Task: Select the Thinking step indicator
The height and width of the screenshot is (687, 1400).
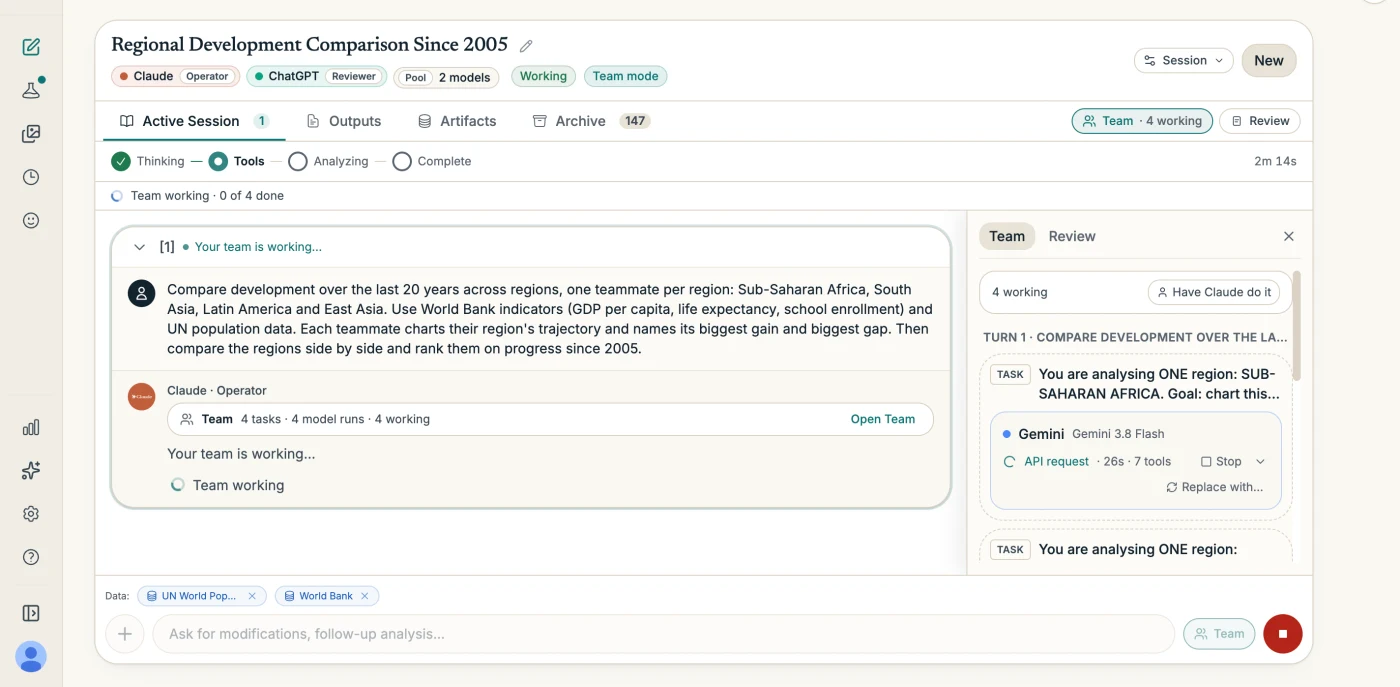Action: click(x=148, y=161)
